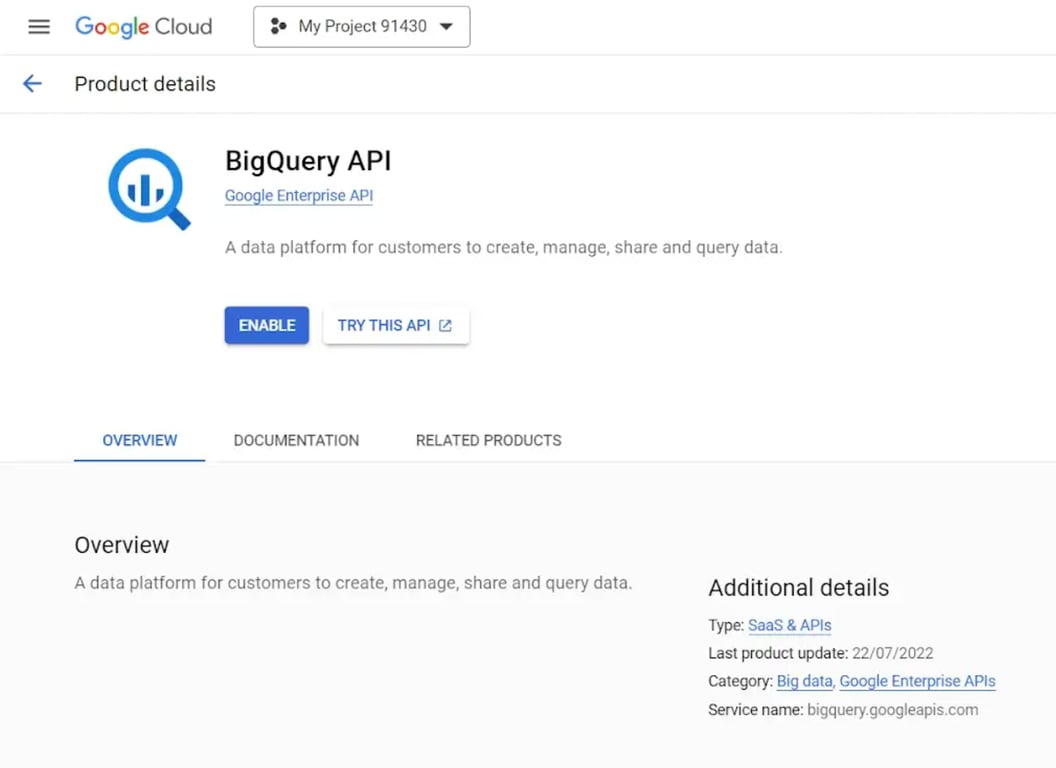Image resolution: width=1056 pixels, height=768 pixels.
Task: Open the SaaS & APIs type link
Action: (789, 625)
